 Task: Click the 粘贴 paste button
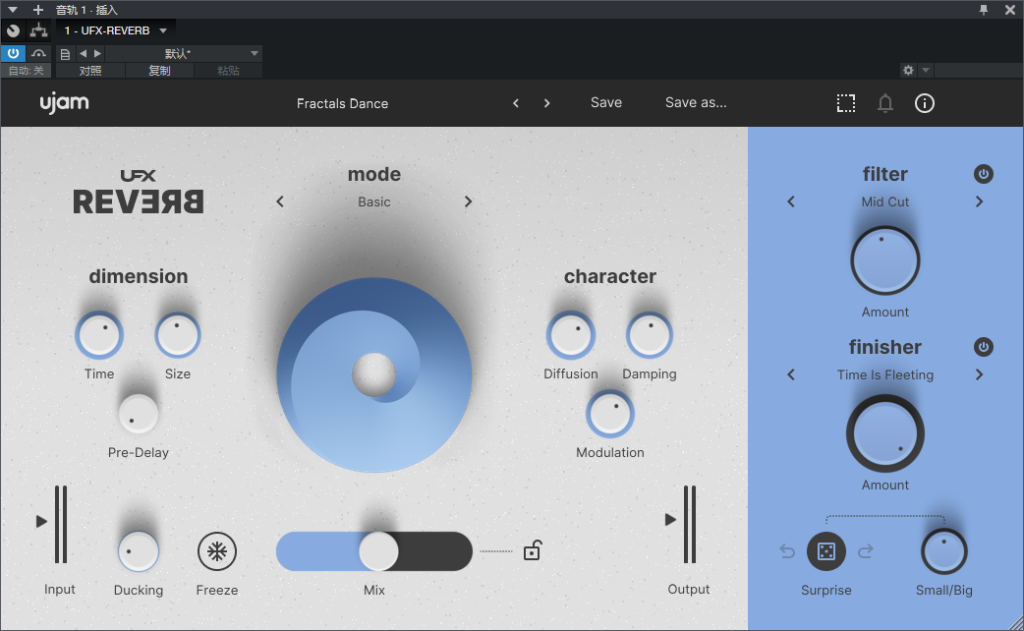pyautogui.click(x=228, y=71)
